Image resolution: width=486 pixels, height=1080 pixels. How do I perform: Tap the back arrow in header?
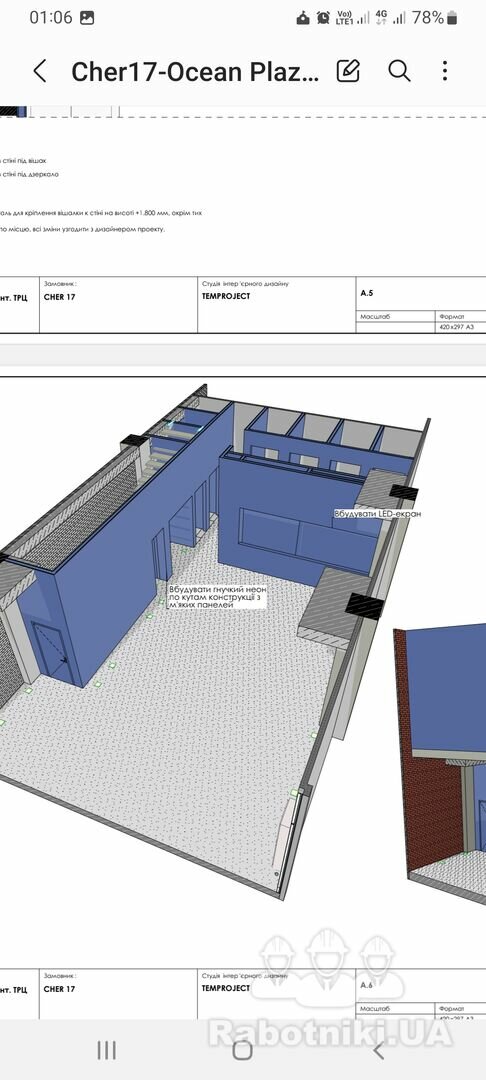[x=40, y=71]
